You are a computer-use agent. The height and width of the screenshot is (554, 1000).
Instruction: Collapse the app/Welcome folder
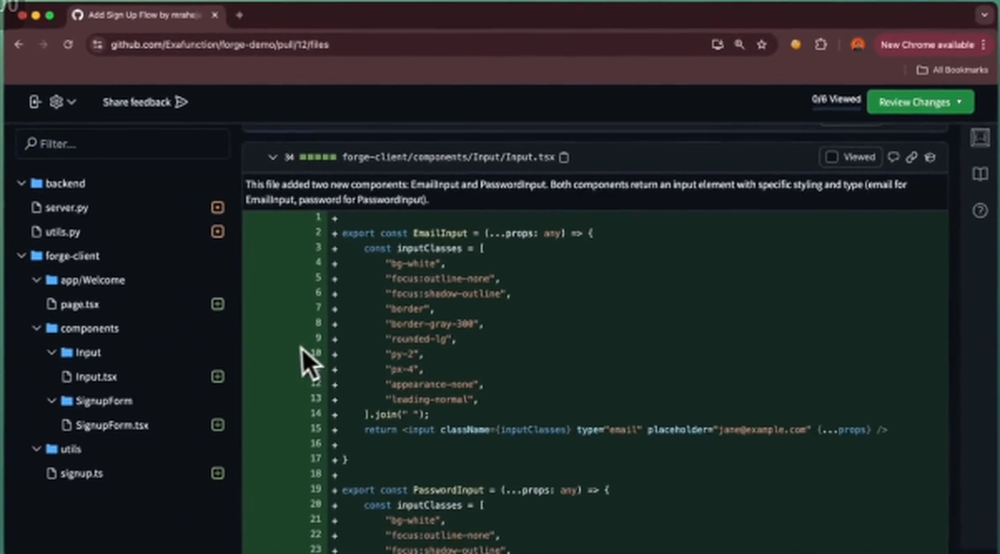point(36,280)
